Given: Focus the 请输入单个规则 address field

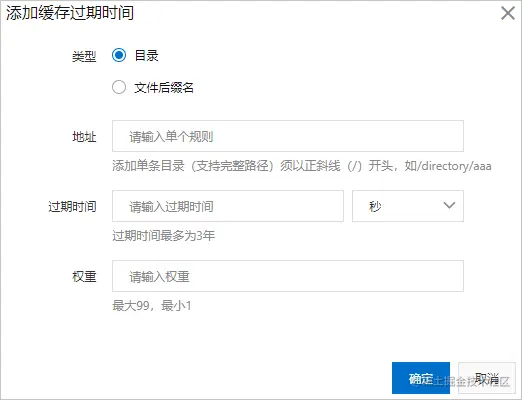Looking at the screenshot, I should (x=288, y=136).
